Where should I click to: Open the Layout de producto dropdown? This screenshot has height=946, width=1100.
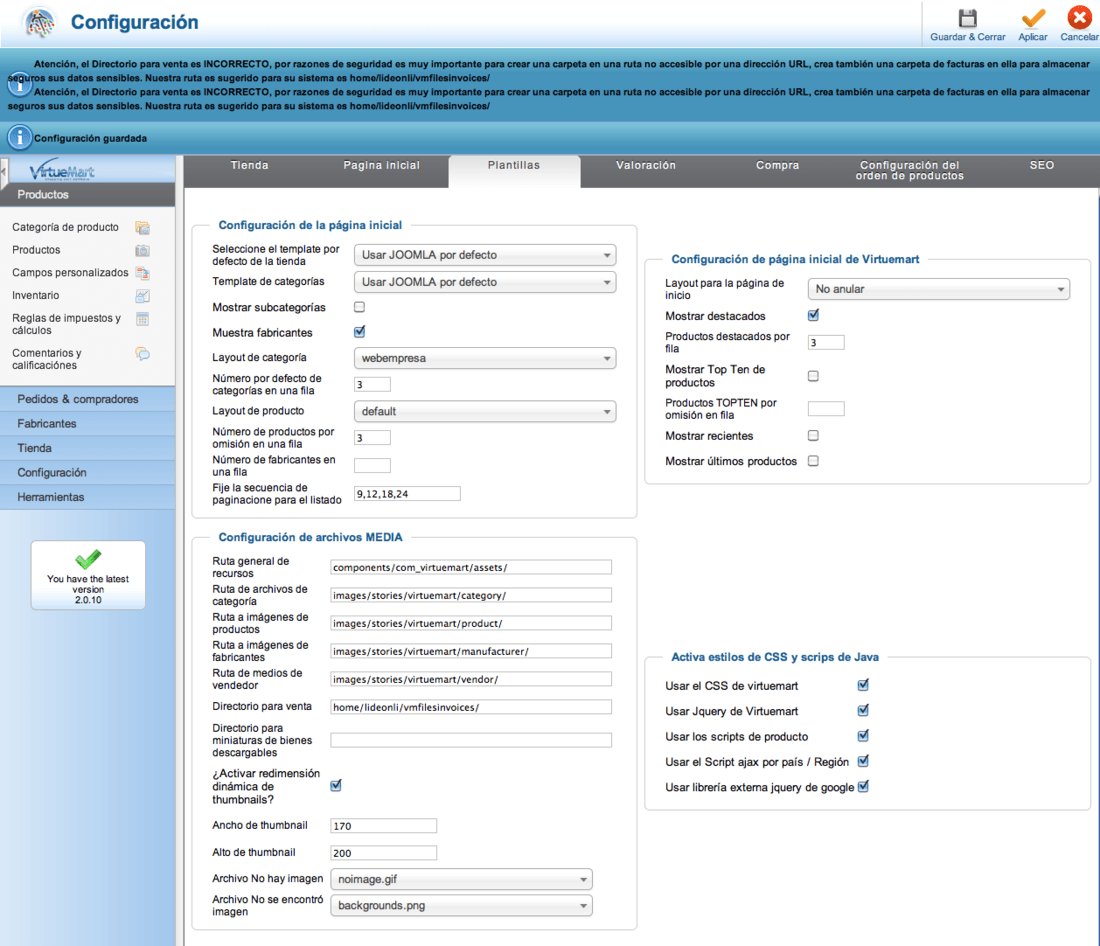[x=485, y=411]
